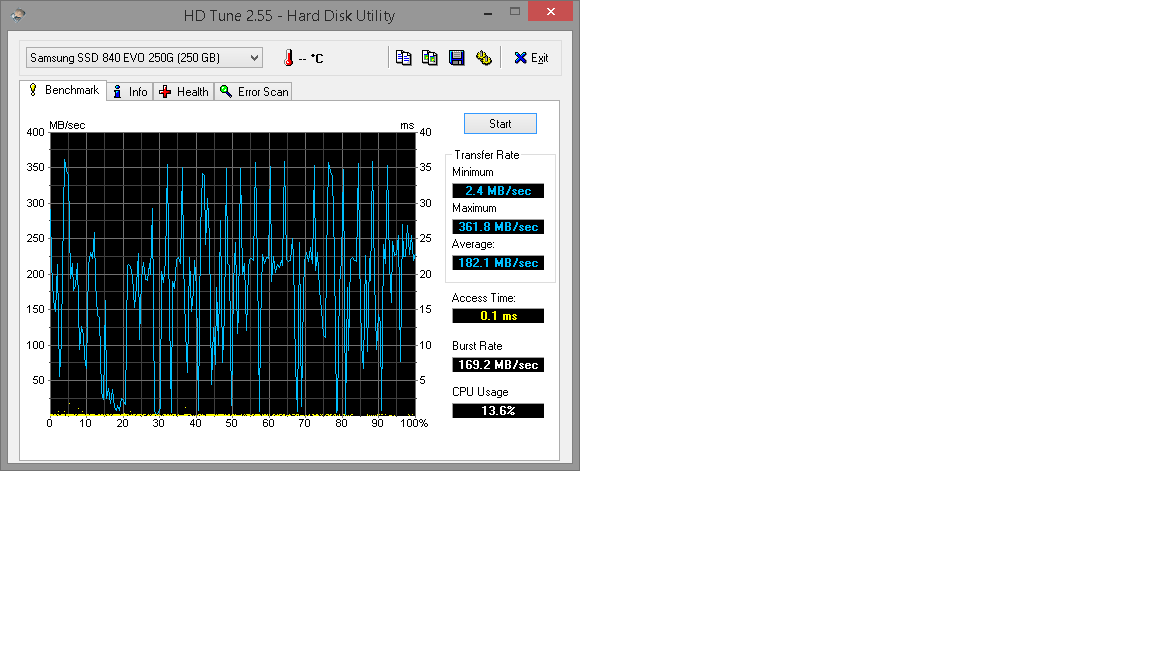Open the options wrench icon
This screenshot has height=648, width=1152.
click(483, 57)
